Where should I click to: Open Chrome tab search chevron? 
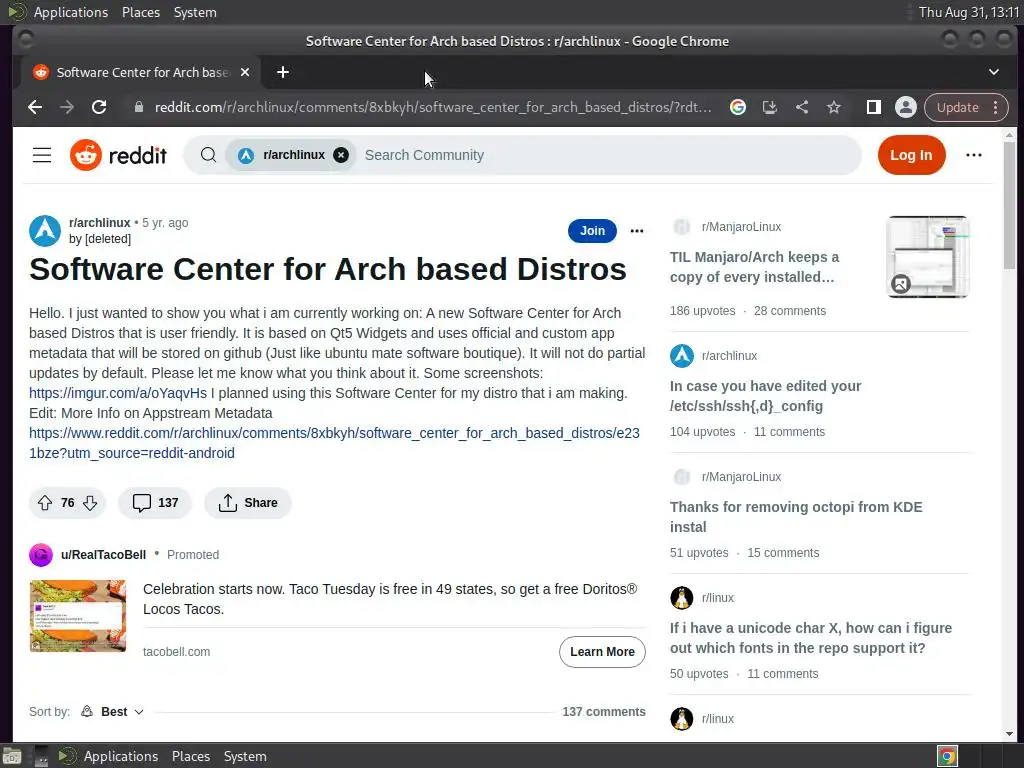(993, 72)
